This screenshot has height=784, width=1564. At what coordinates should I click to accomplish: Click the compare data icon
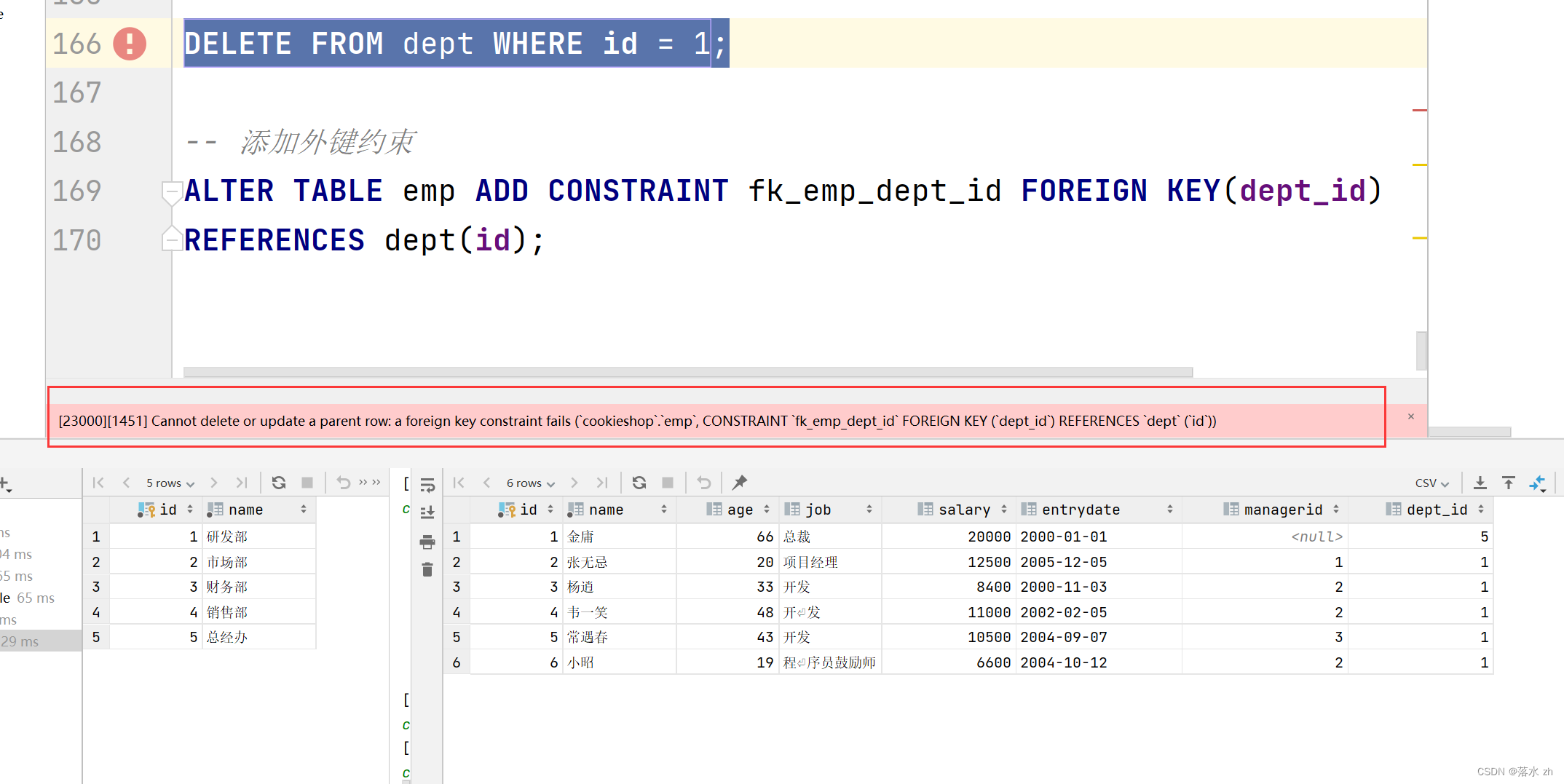(1538, 483)
